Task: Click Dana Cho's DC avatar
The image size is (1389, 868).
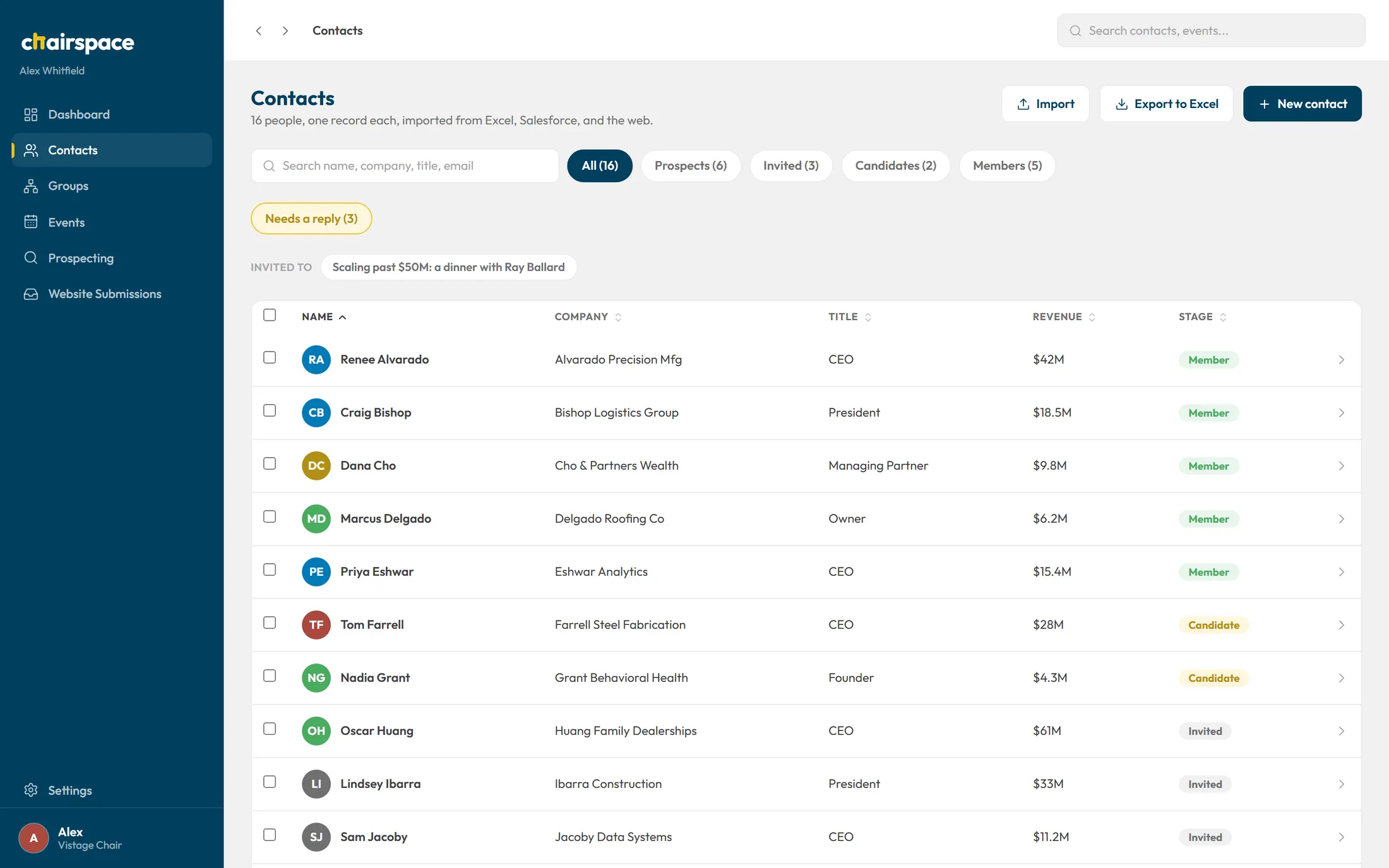Action: click(316, 465)
